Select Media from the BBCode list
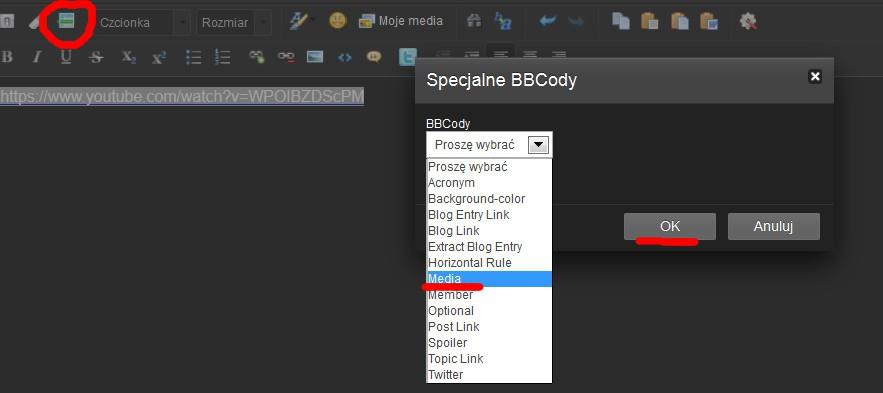 point(489,279)
